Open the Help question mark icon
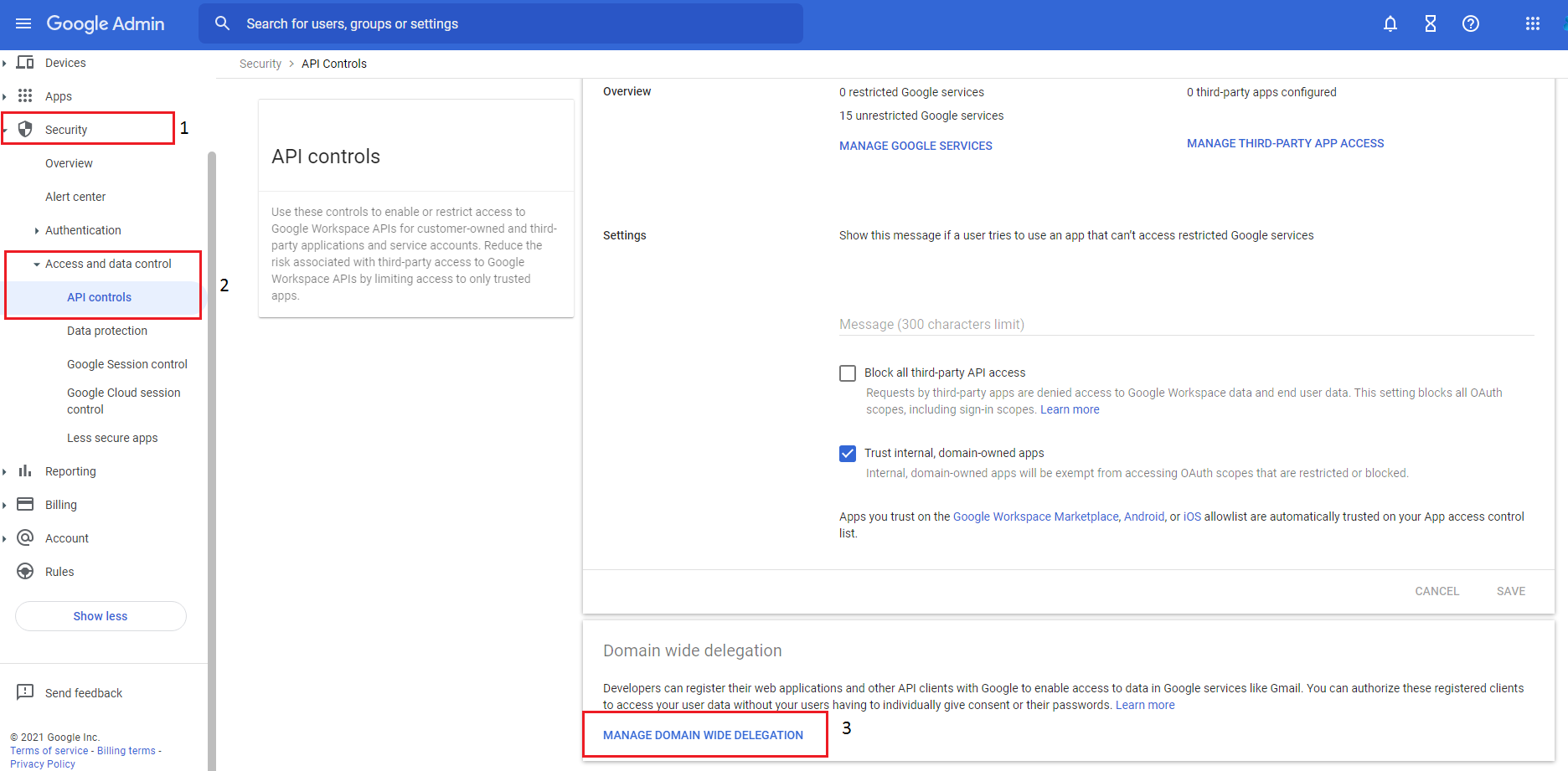The height and width of the screenshot is (771, 1568). pyautogui.click(x=1470, y=23)
